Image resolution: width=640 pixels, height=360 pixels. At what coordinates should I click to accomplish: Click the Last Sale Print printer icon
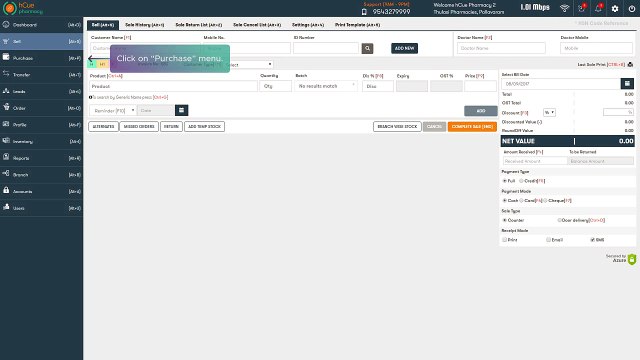click(x=630, y=64)
